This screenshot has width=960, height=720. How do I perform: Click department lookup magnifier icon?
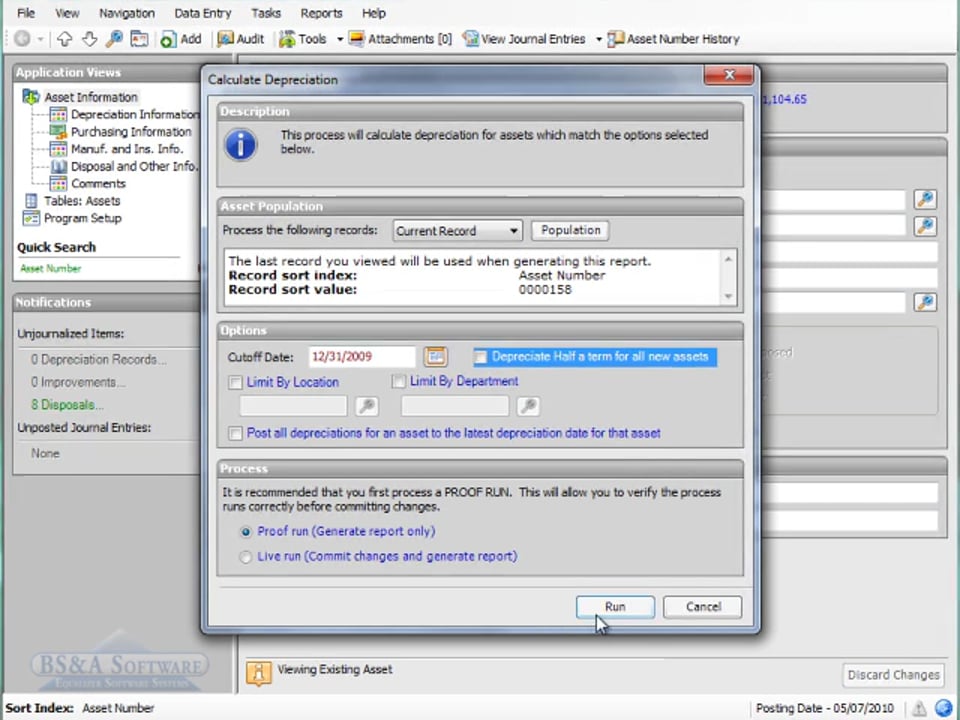tap(528, 406)
